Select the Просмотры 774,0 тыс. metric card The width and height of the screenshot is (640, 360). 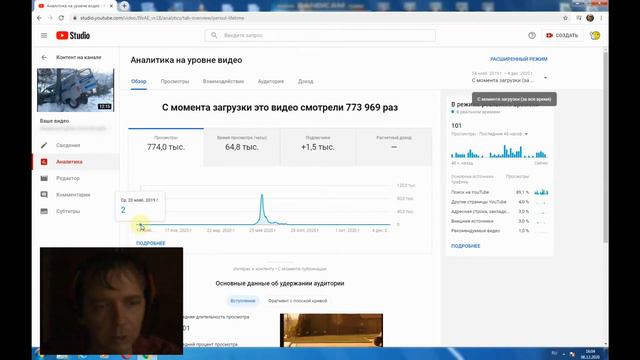coord(166,147)
